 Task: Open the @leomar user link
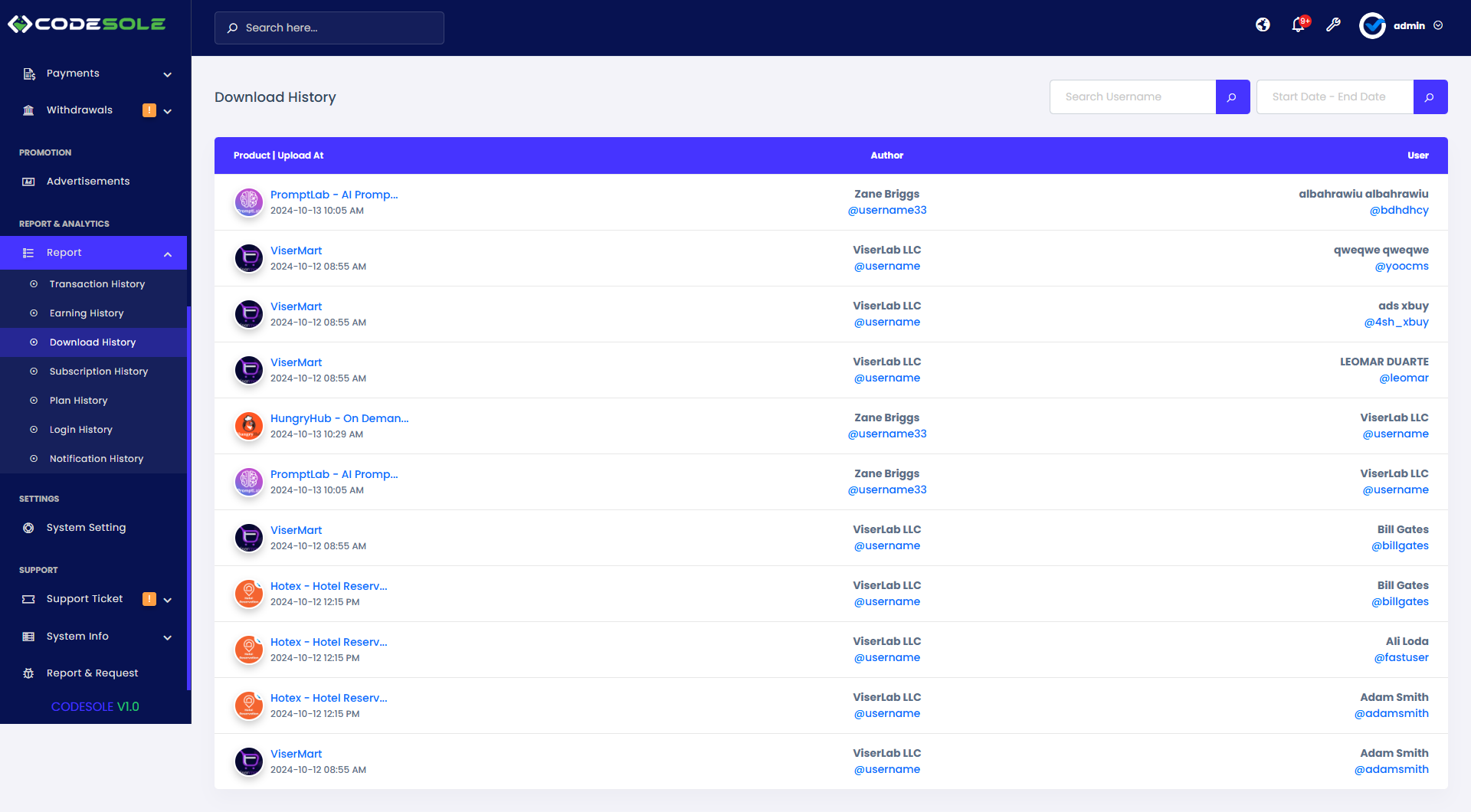(1404, 378)
